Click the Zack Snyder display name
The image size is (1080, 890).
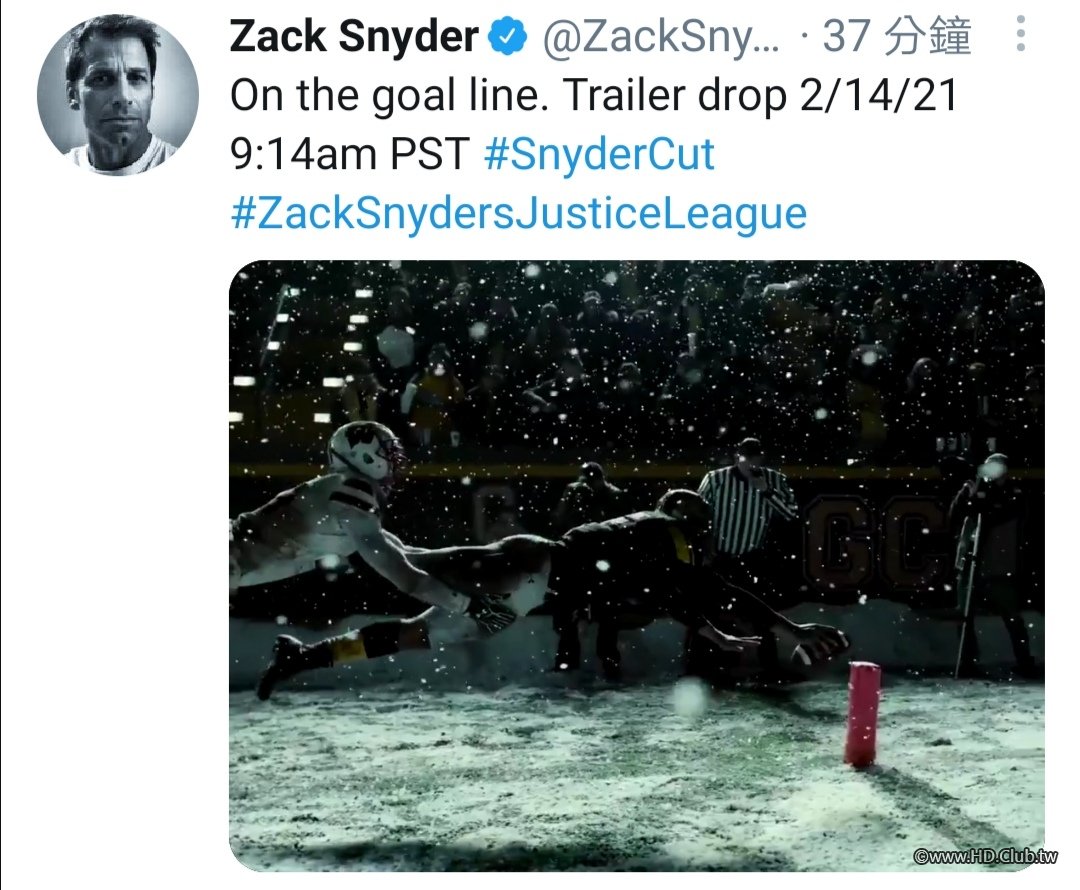tap(354, 36)
